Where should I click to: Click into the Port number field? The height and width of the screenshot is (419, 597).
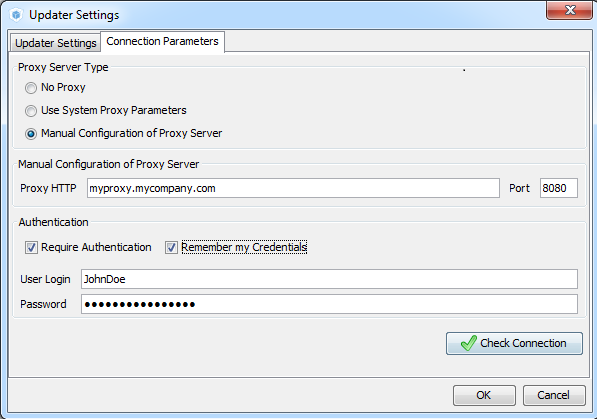559,188
